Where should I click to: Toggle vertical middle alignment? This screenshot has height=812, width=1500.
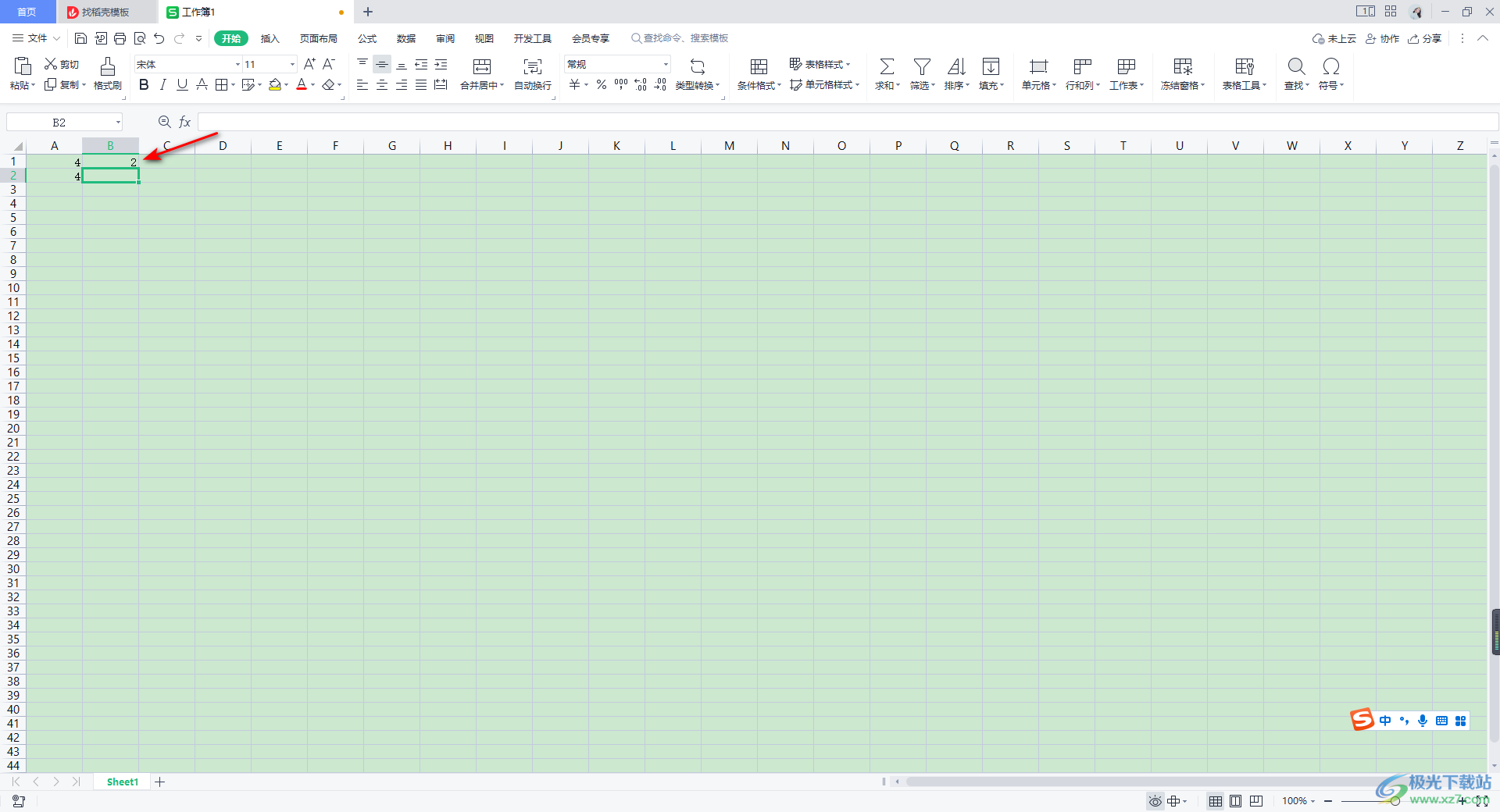pyautogui.click(x=382, y=64)
